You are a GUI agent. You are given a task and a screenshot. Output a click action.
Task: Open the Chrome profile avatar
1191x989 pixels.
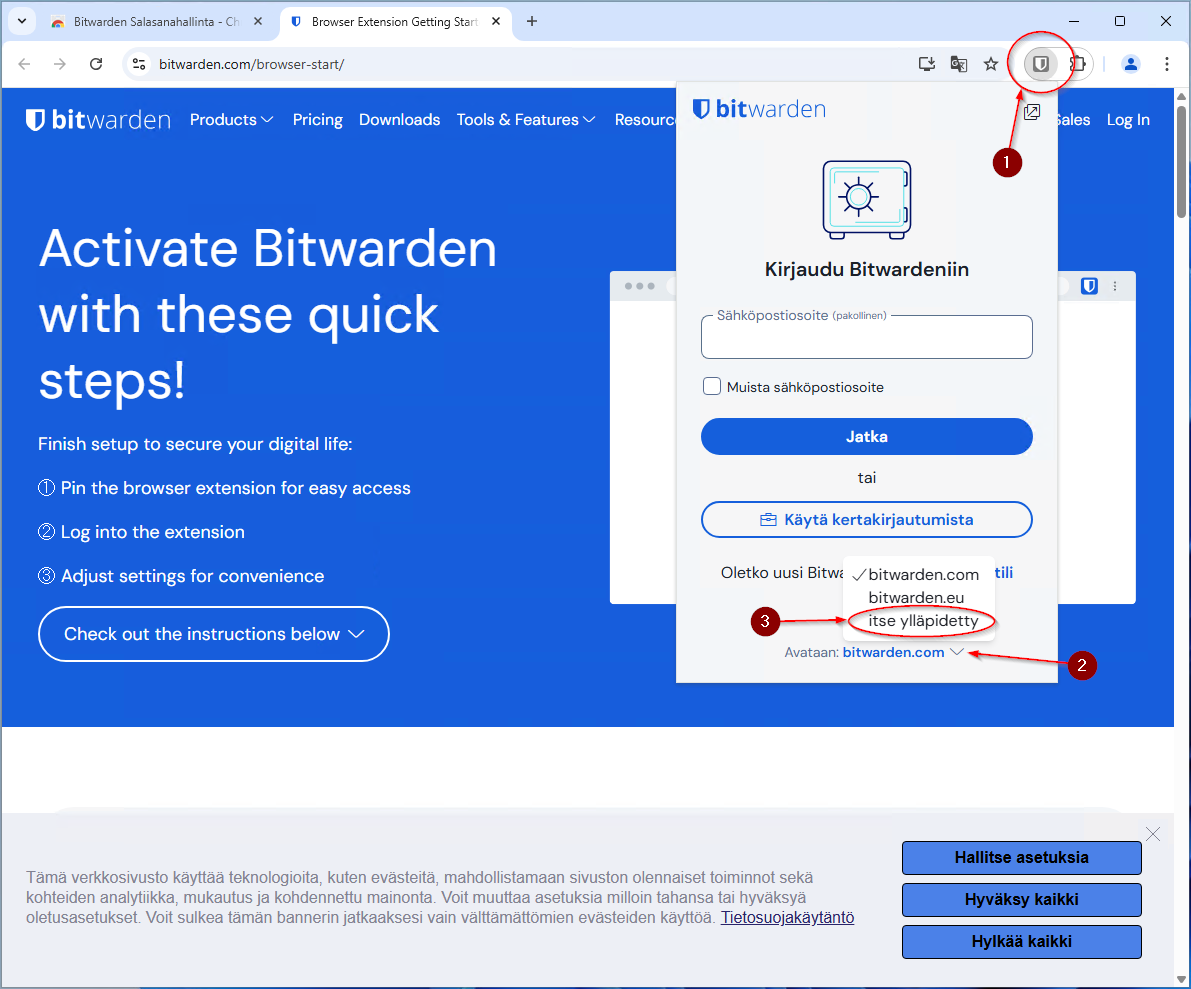[1131, 64]
